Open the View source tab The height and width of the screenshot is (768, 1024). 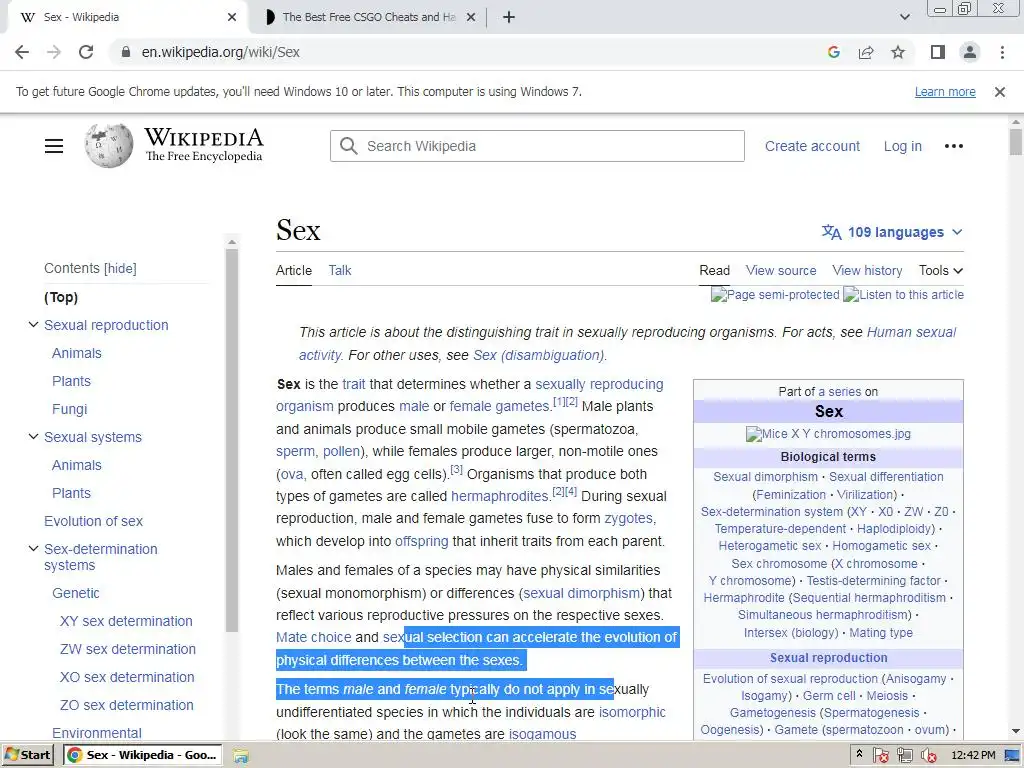coord(781,270)
